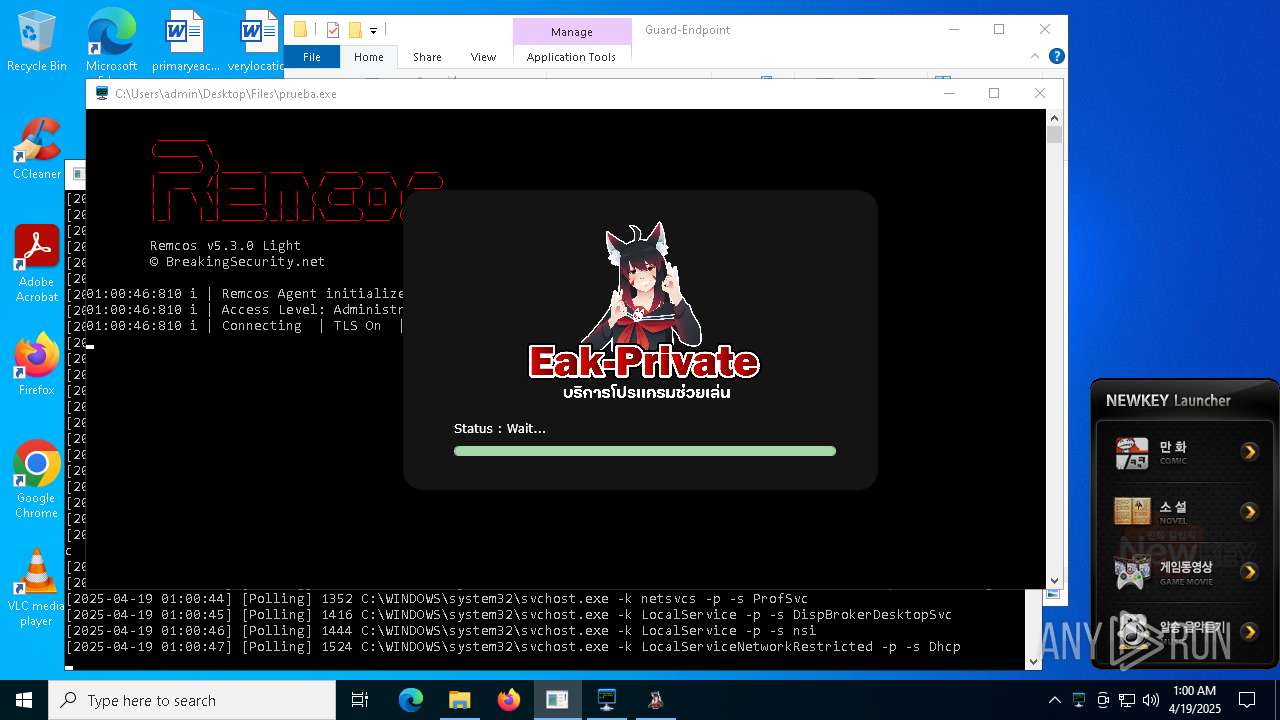Click the Polling line for DispBrokerDesktopSvc
Screen dimensions: 1280x720
[x=509, y=615]
